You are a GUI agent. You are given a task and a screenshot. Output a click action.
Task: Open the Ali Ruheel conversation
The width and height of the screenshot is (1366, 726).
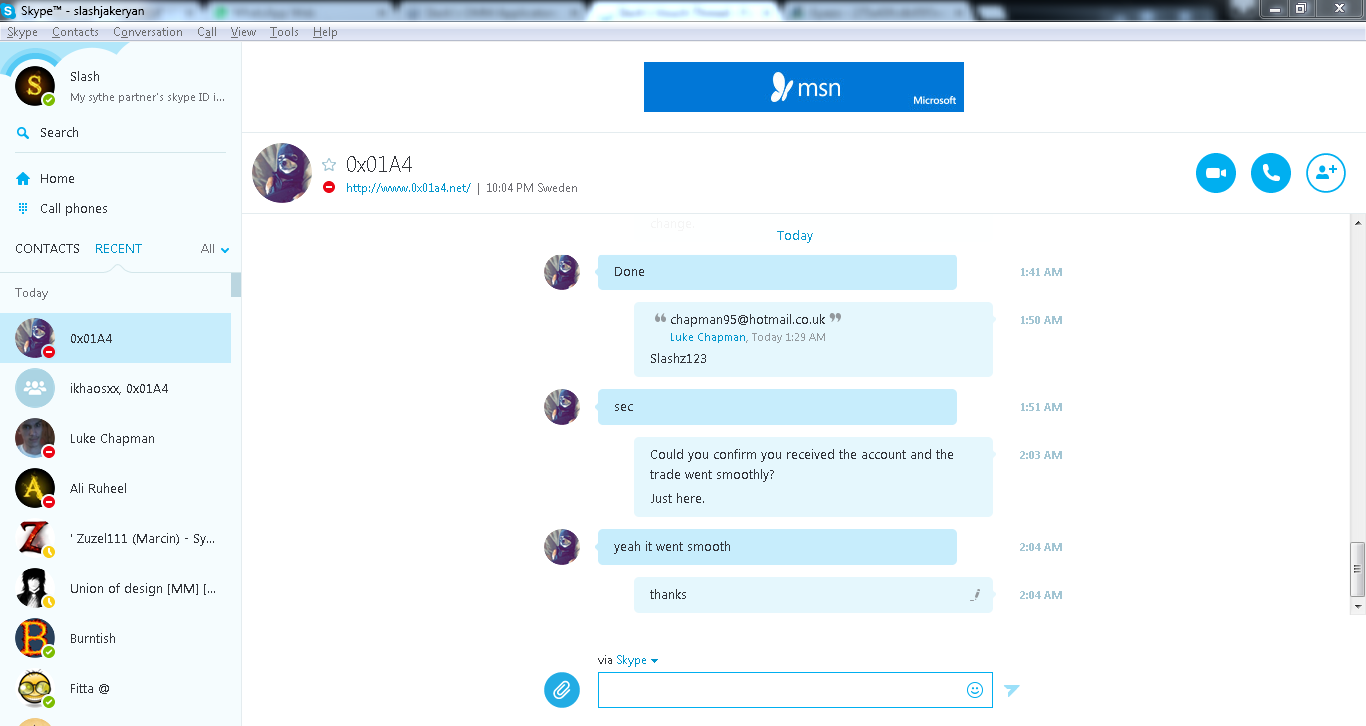pos(115,488)
